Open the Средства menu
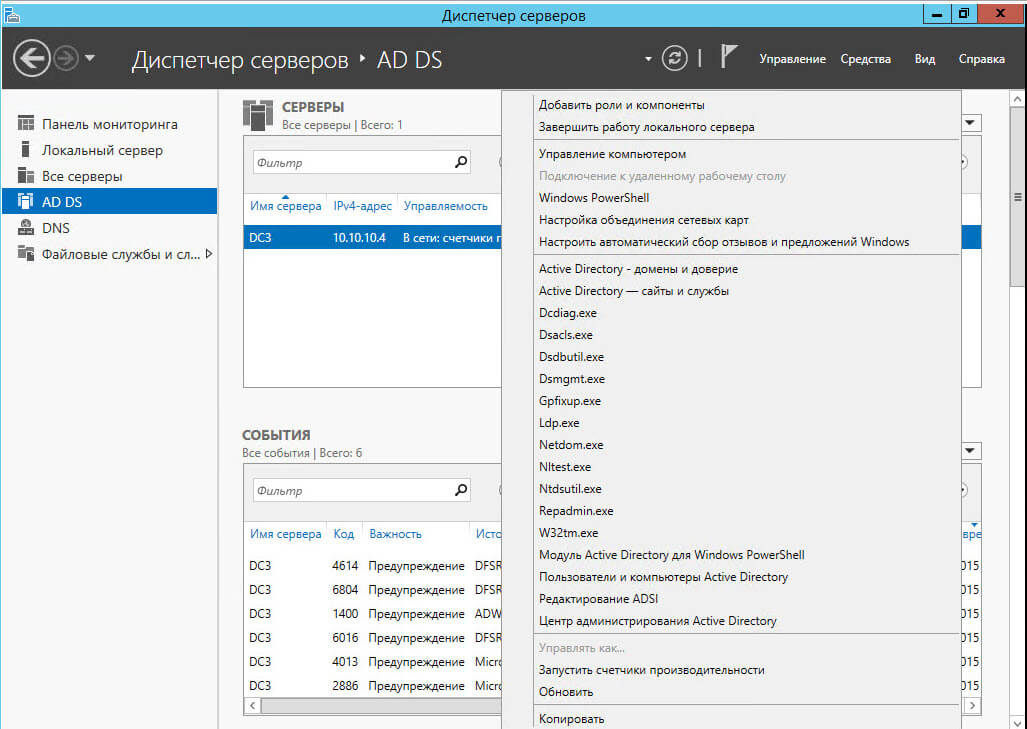Image resolution: width=1027 pixels, height=729 pixels. (865, 59)
